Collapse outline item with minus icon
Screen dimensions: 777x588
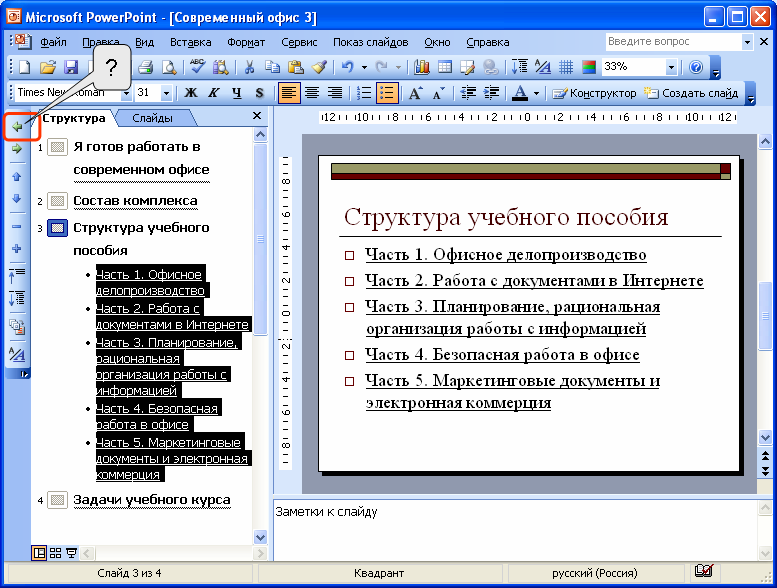16,226
